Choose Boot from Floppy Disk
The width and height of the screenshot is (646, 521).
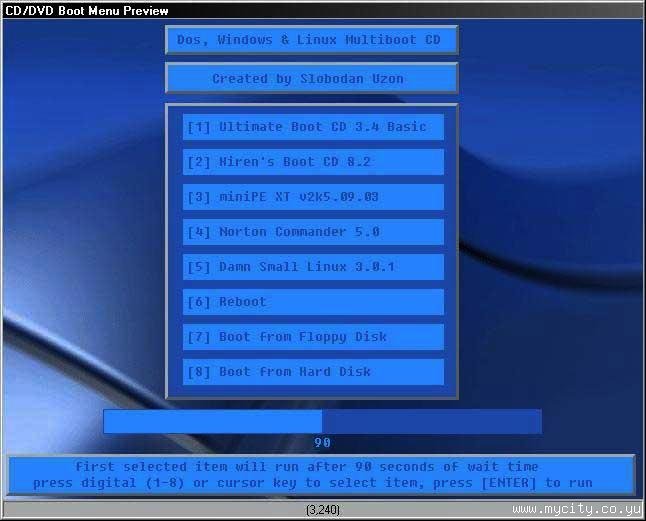coord(313,337)
